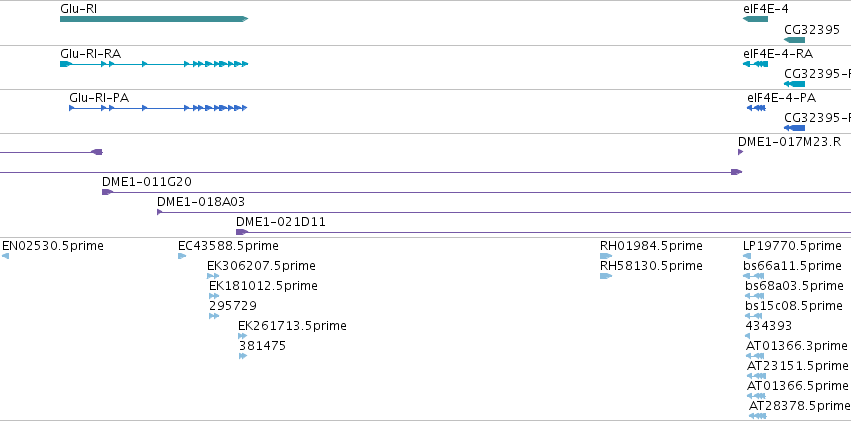Click the eIF4E-4-RA transcript glyph
This screenshot has height=421, width=851.
click(x=755, y=64)
